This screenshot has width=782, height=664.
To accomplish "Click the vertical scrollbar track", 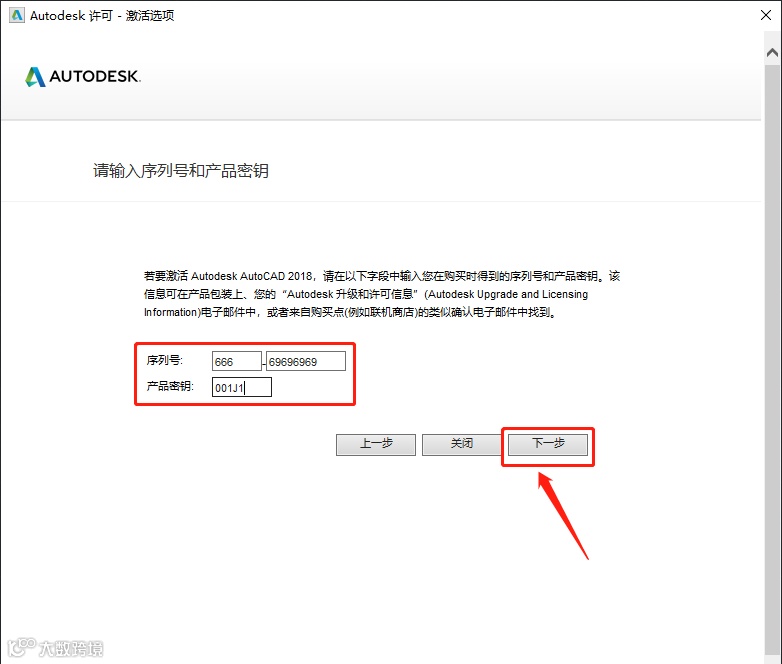I will pyautogui.click(x=772, y=359).
